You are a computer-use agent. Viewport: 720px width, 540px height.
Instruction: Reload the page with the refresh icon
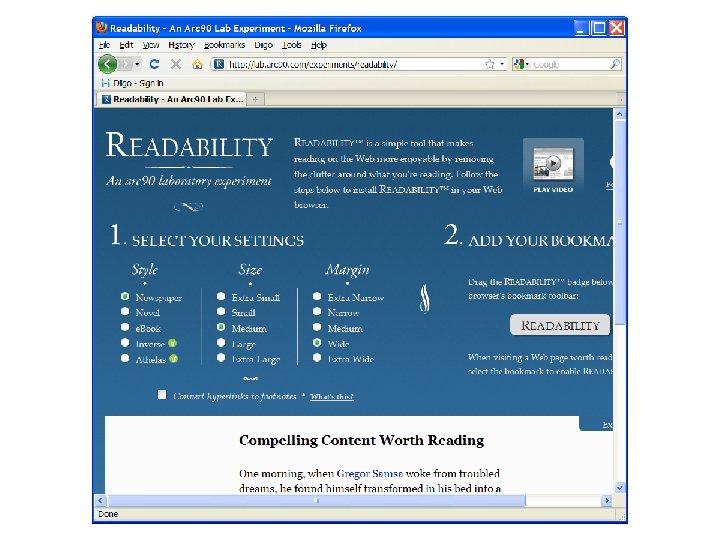click(x=154, y=64)
